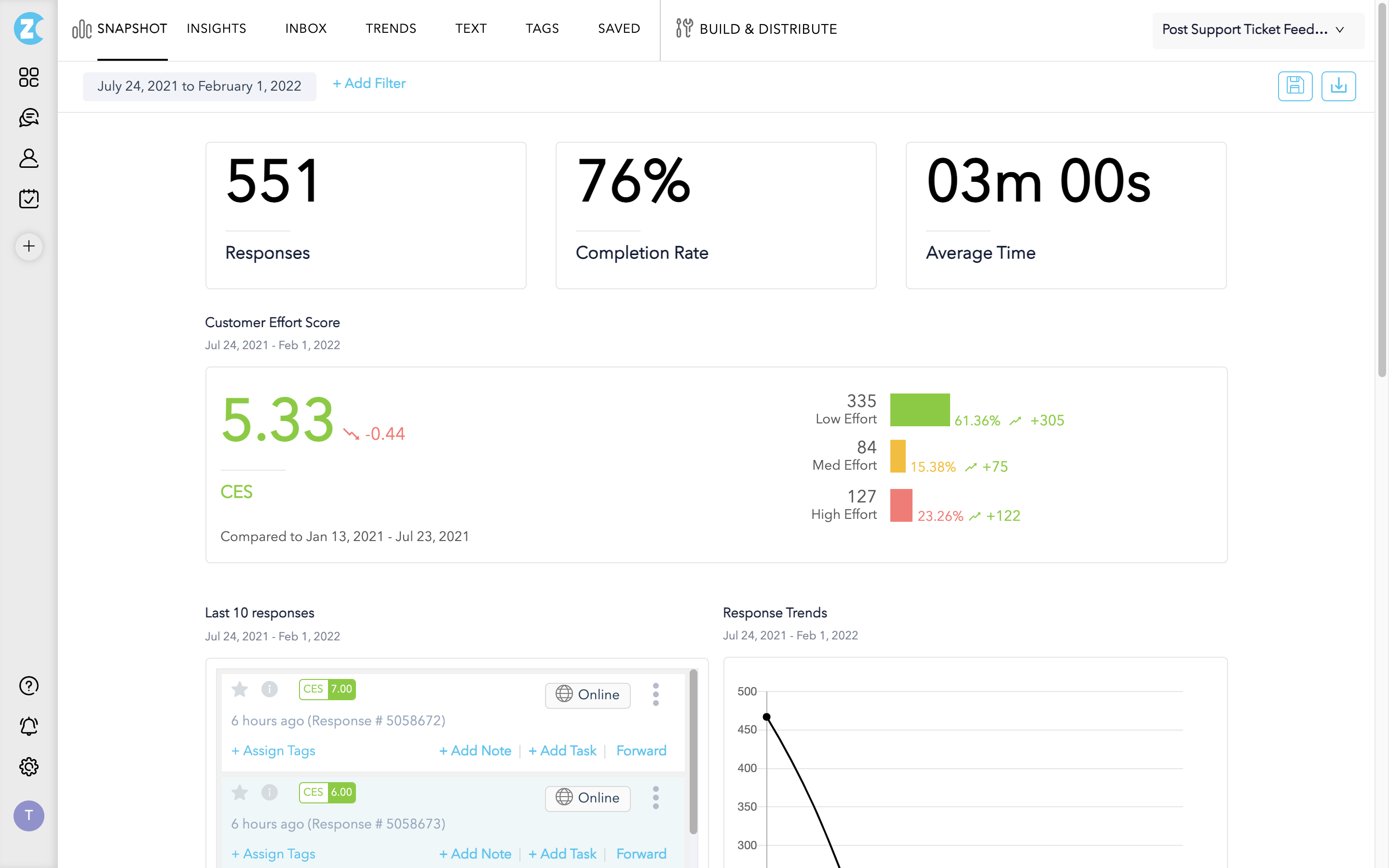Toggle response info on Response # 5058672

[269, 690]
